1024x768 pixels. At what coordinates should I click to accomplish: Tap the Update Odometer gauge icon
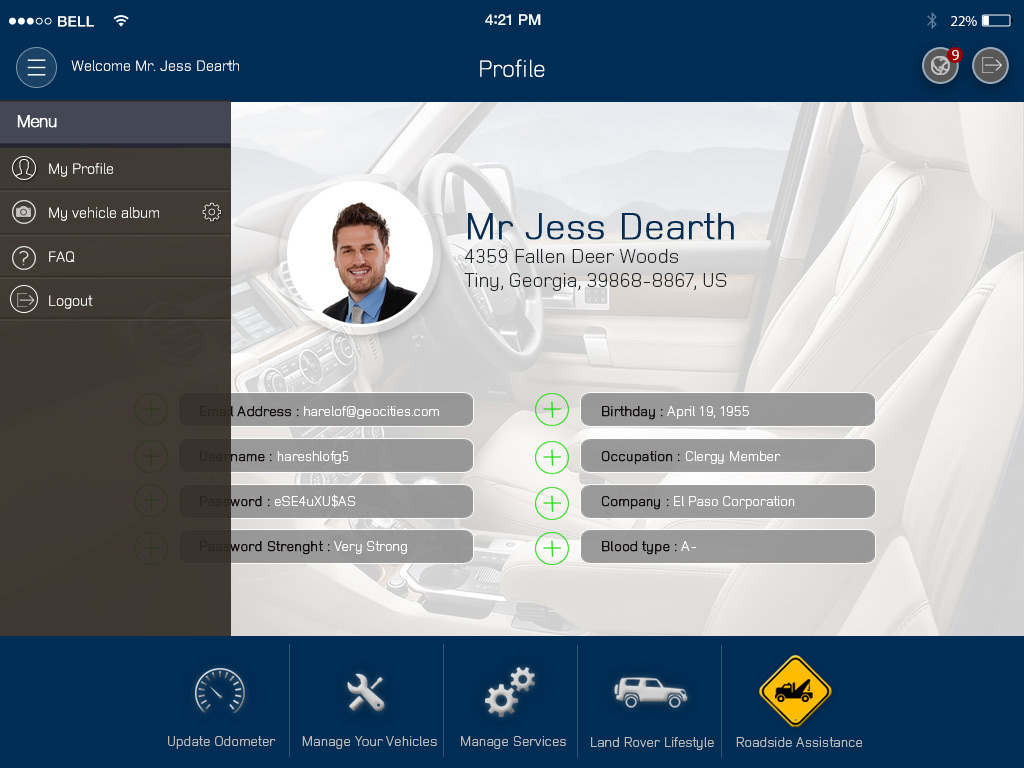pos(220,691)
